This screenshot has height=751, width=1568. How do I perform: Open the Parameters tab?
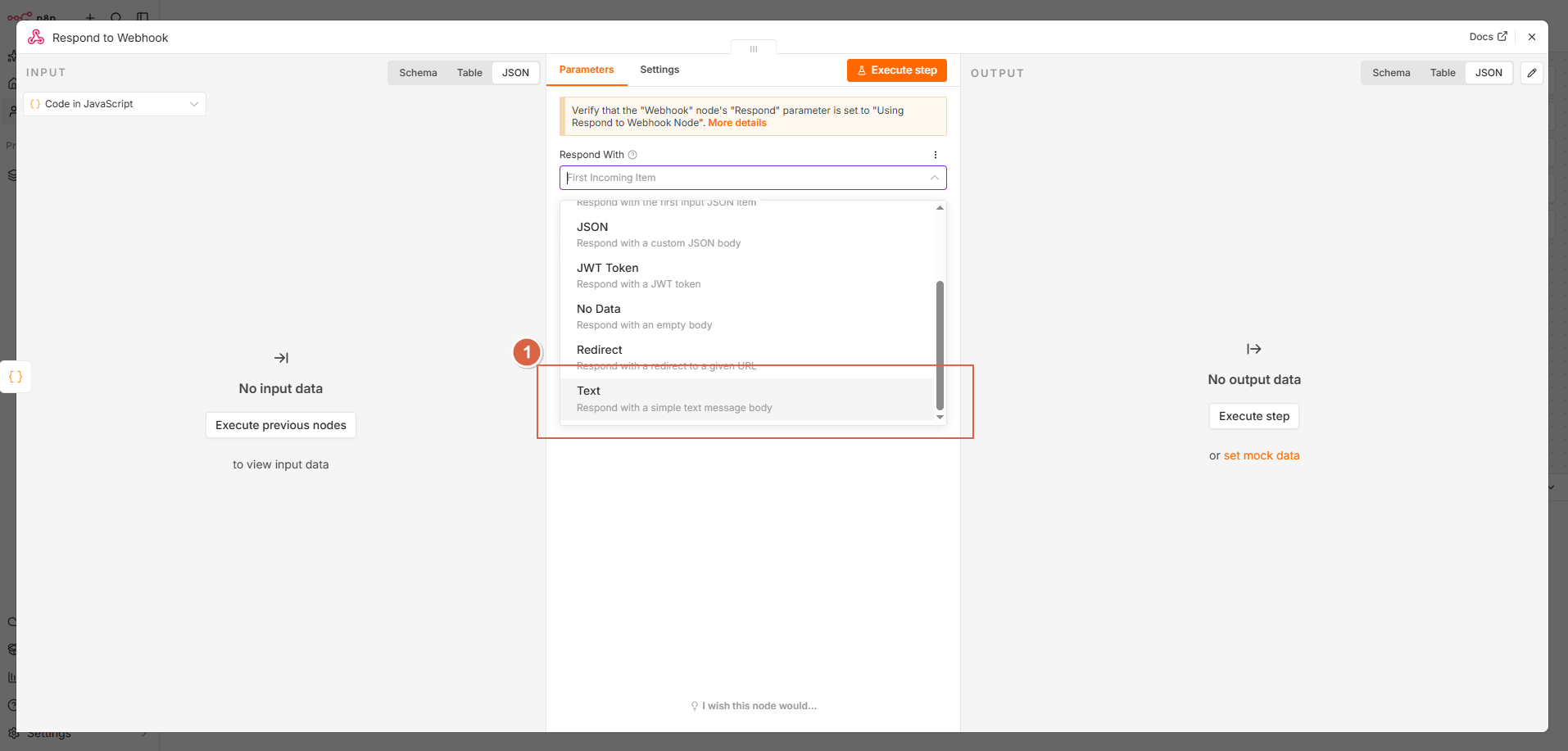point(587,70)
